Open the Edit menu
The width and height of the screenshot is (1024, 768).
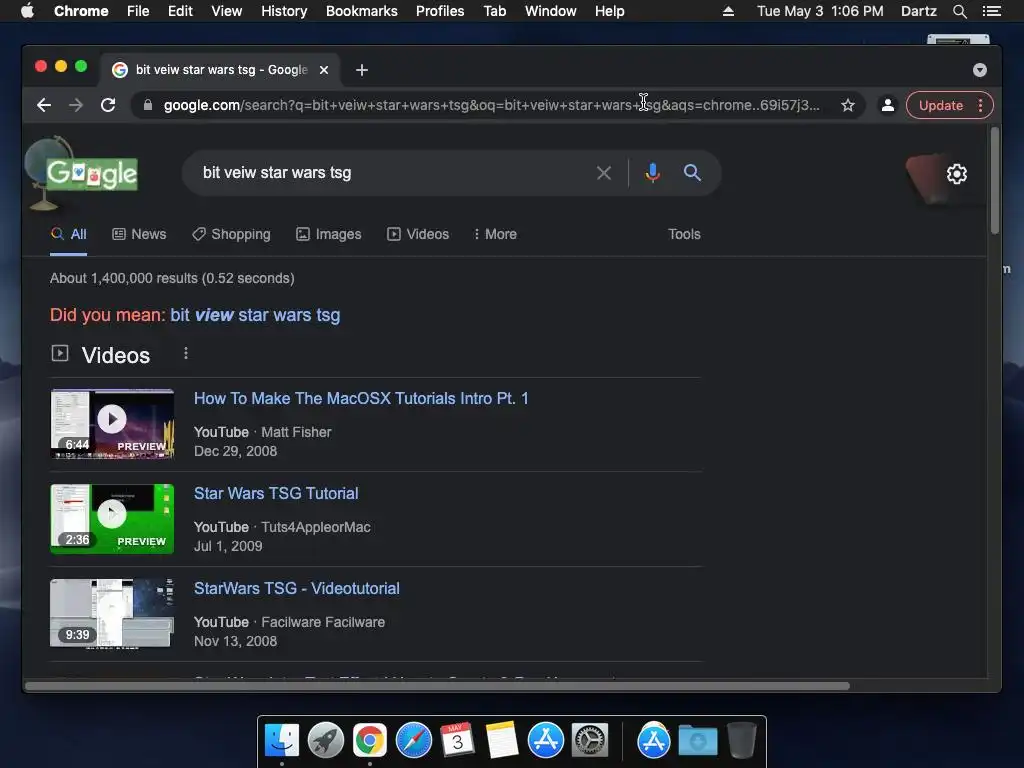(x=180, y=11)
